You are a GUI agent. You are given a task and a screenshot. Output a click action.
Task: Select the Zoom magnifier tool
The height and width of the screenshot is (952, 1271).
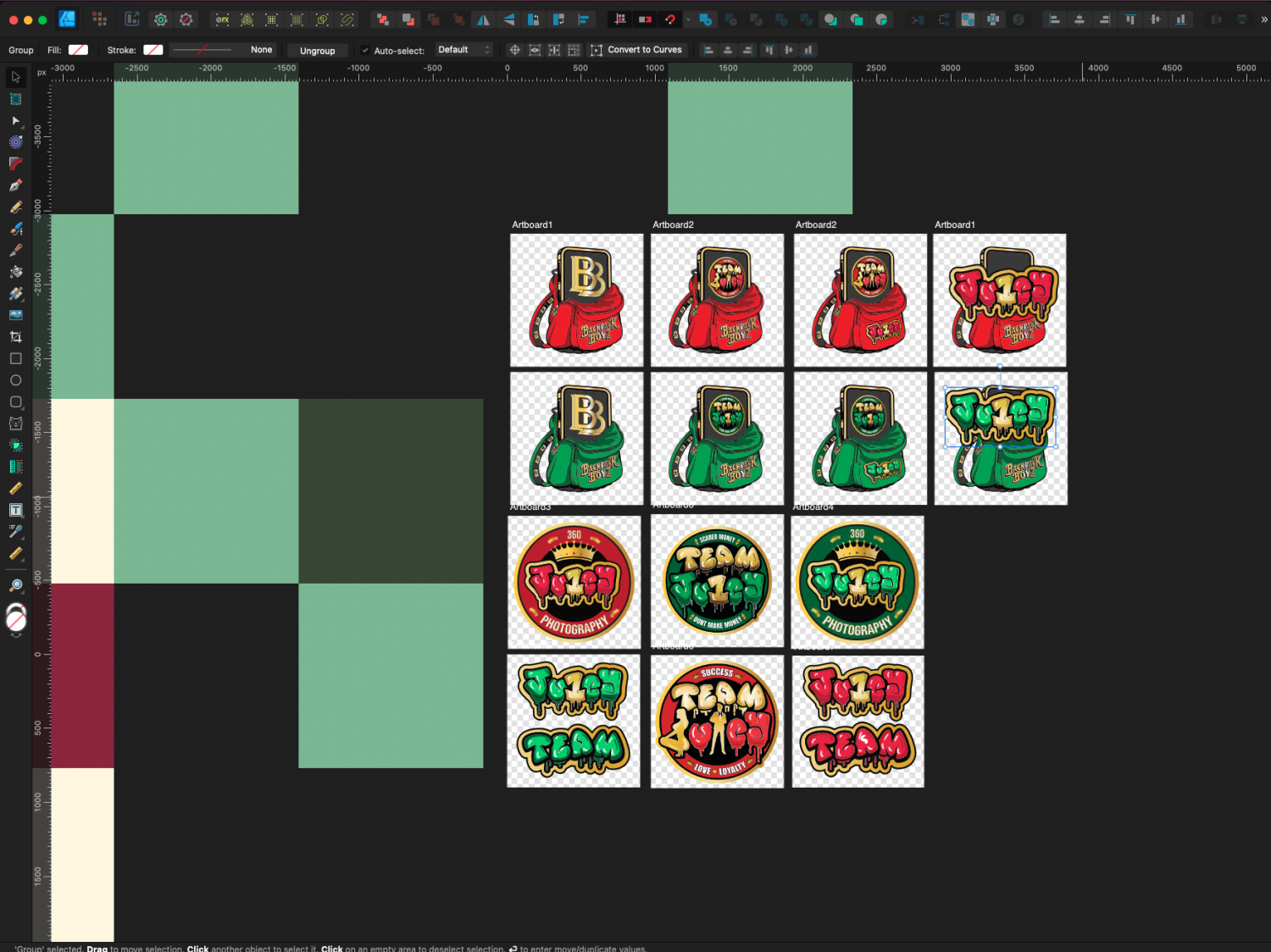click(x=15, y=585)
